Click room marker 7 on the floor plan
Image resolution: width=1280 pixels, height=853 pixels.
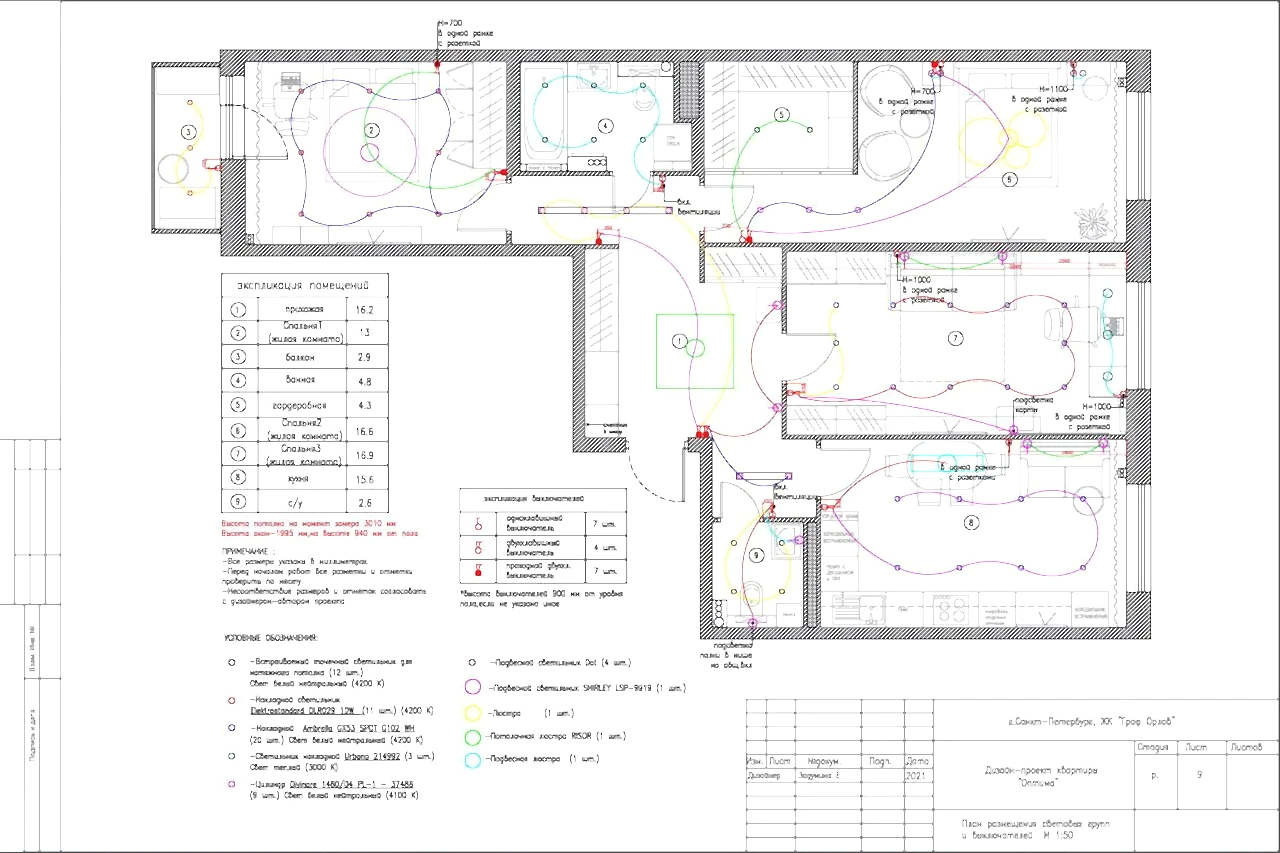(956, 339)
